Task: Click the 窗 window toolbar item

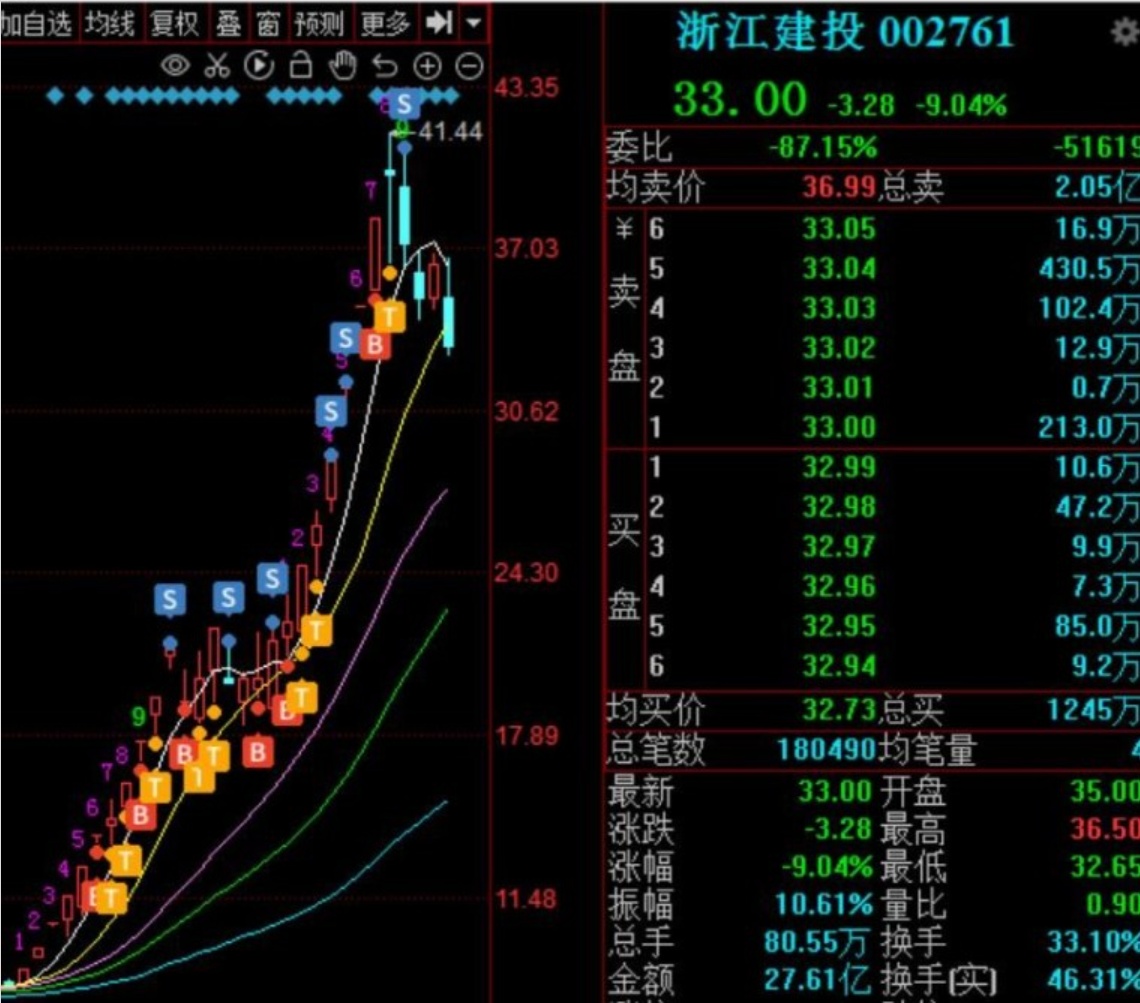Action: click(268, 24)
